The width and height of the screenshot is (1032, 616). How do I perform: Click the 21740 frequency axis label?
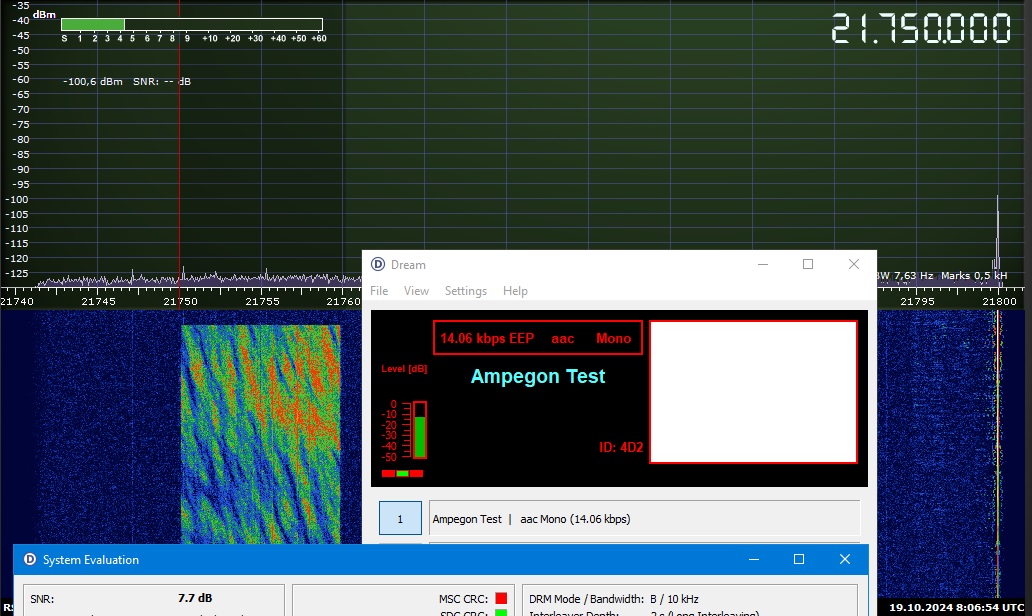pos(16,301)
